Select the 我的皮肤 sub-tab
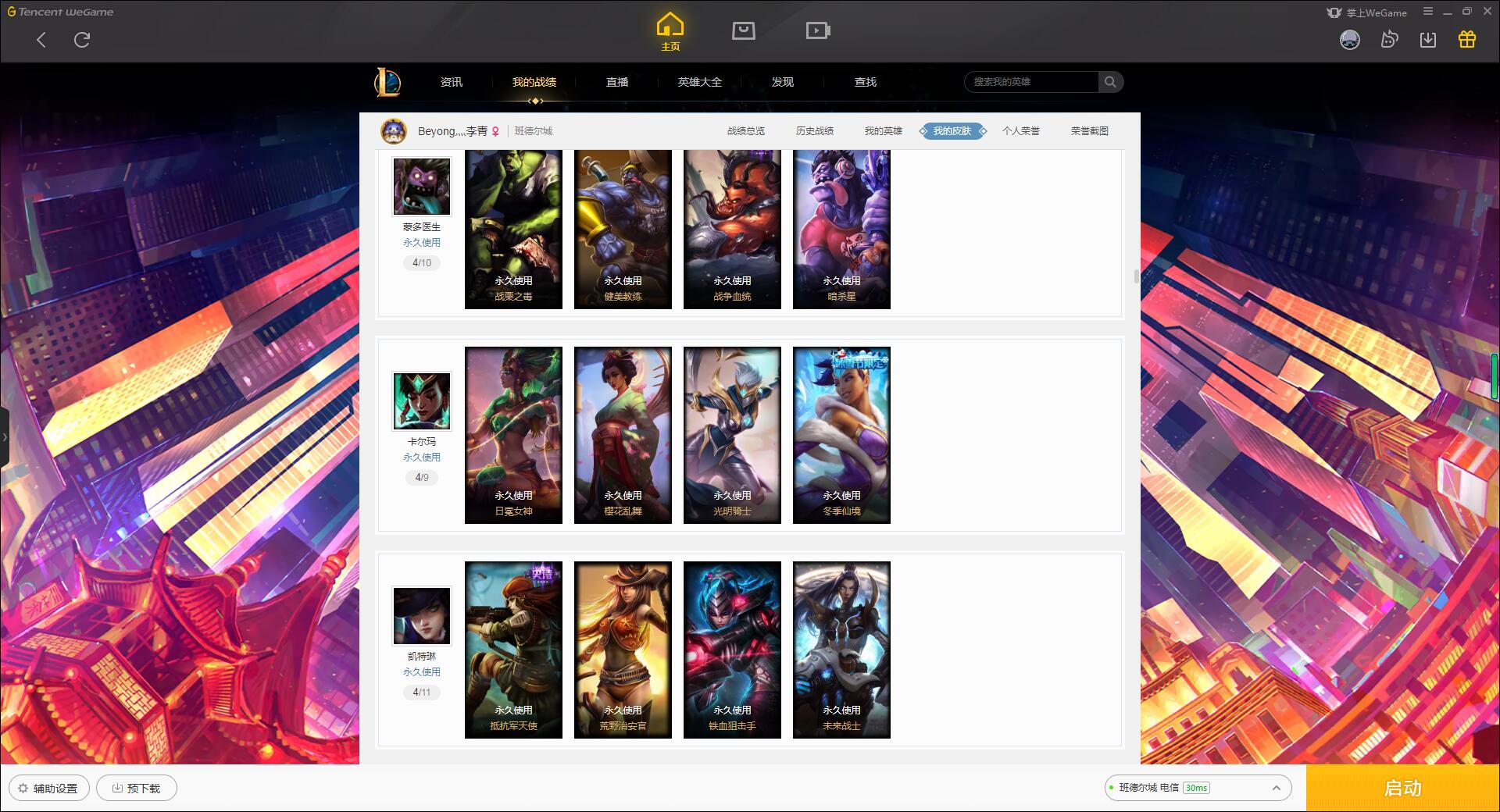 tap(952, 131)
